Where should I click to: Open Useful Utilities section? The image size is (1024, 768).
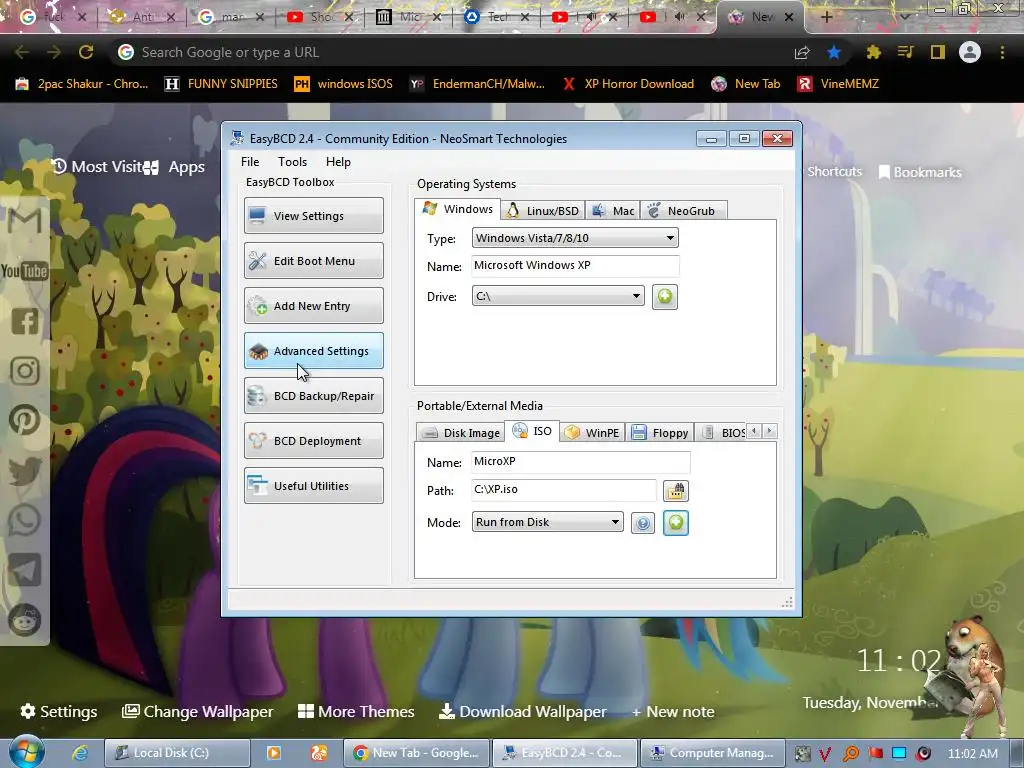313,486
